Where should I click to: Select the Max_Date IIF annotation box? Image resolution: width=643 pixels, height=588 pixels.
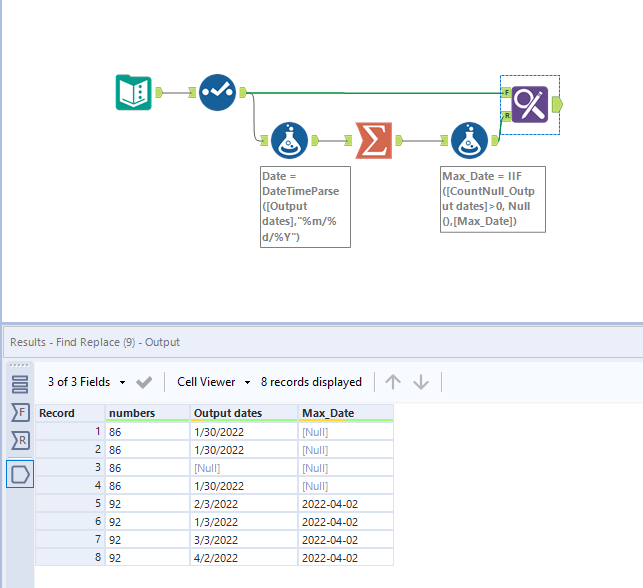coord(493,199)
